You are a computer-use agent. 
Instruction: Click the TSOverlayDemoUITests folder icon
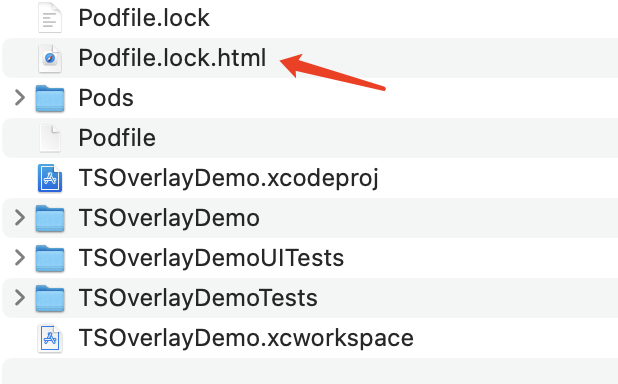[x=50, y=258]
